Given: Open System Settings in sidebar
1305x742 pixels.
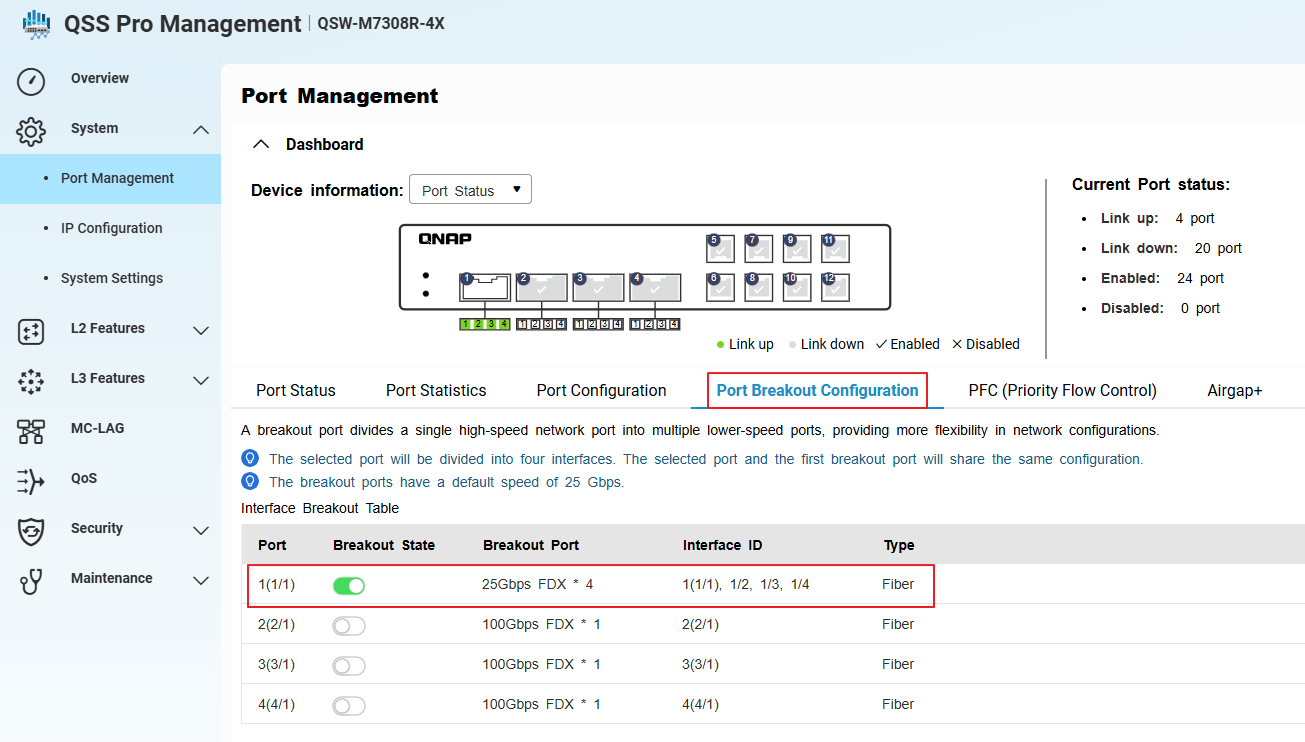Looking at the screenshot, I should coord(111,278).
